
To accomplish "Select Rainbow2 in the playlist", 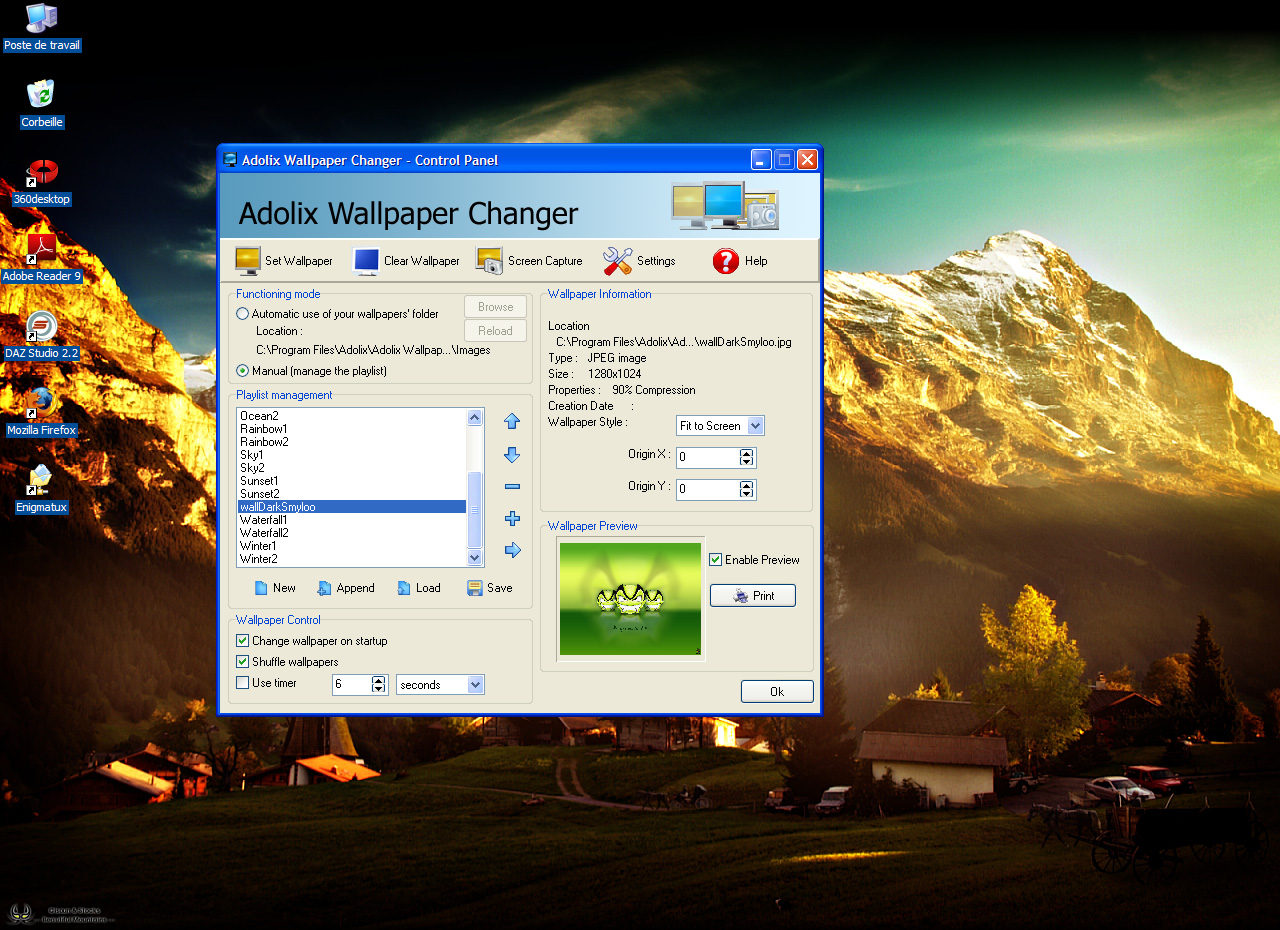I will [x=352, y=442].
